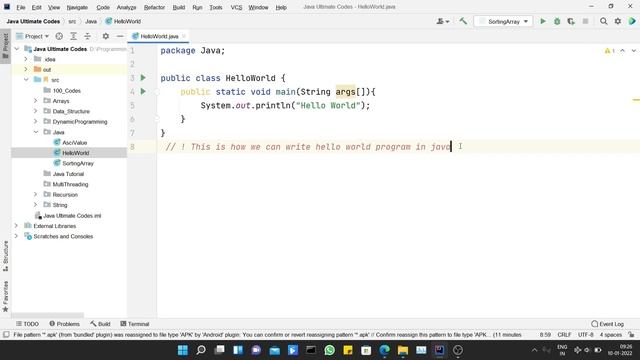Viewport: 640px width, 360px height.
Task: Open the Navigate menu
Action: (77, 7)
